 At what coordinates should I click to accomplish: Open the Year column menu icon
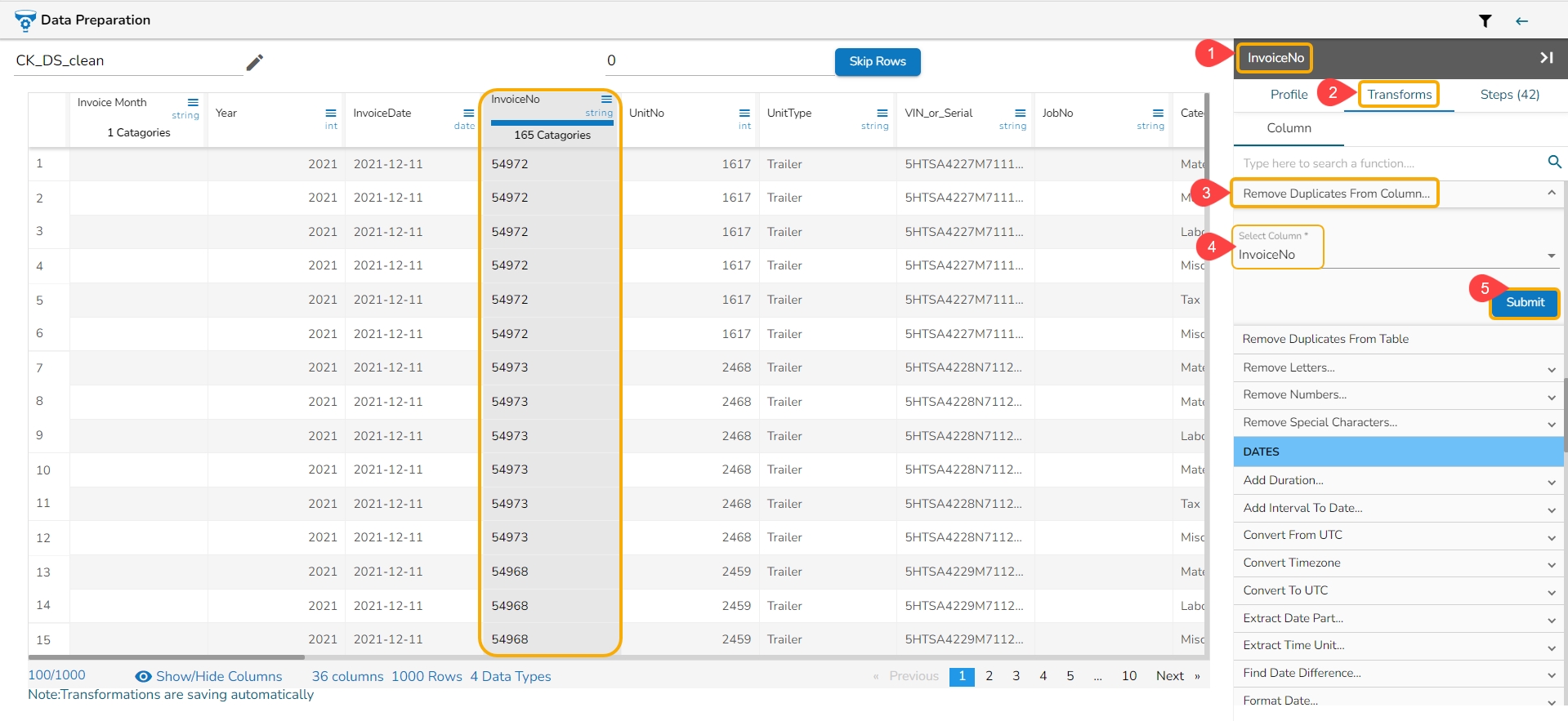pos(331,113)
